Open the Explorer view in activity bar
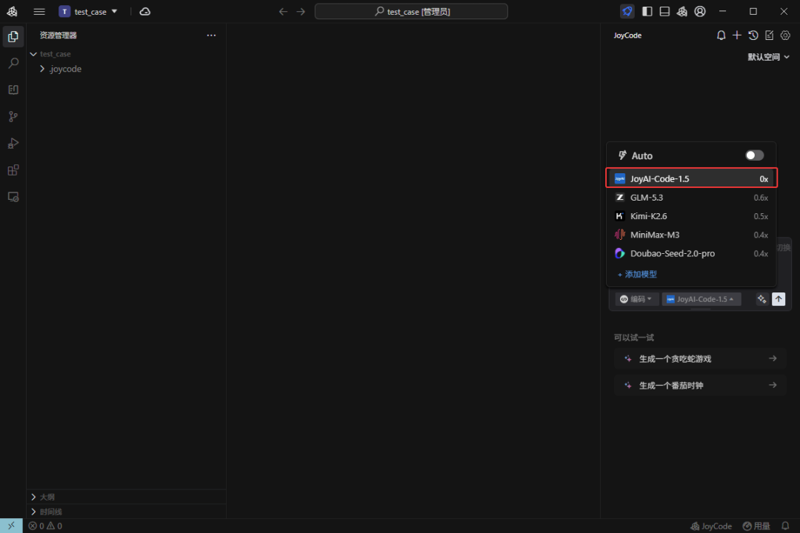The height and width of the screenshot is (533, 800). (x=13, y=37)
